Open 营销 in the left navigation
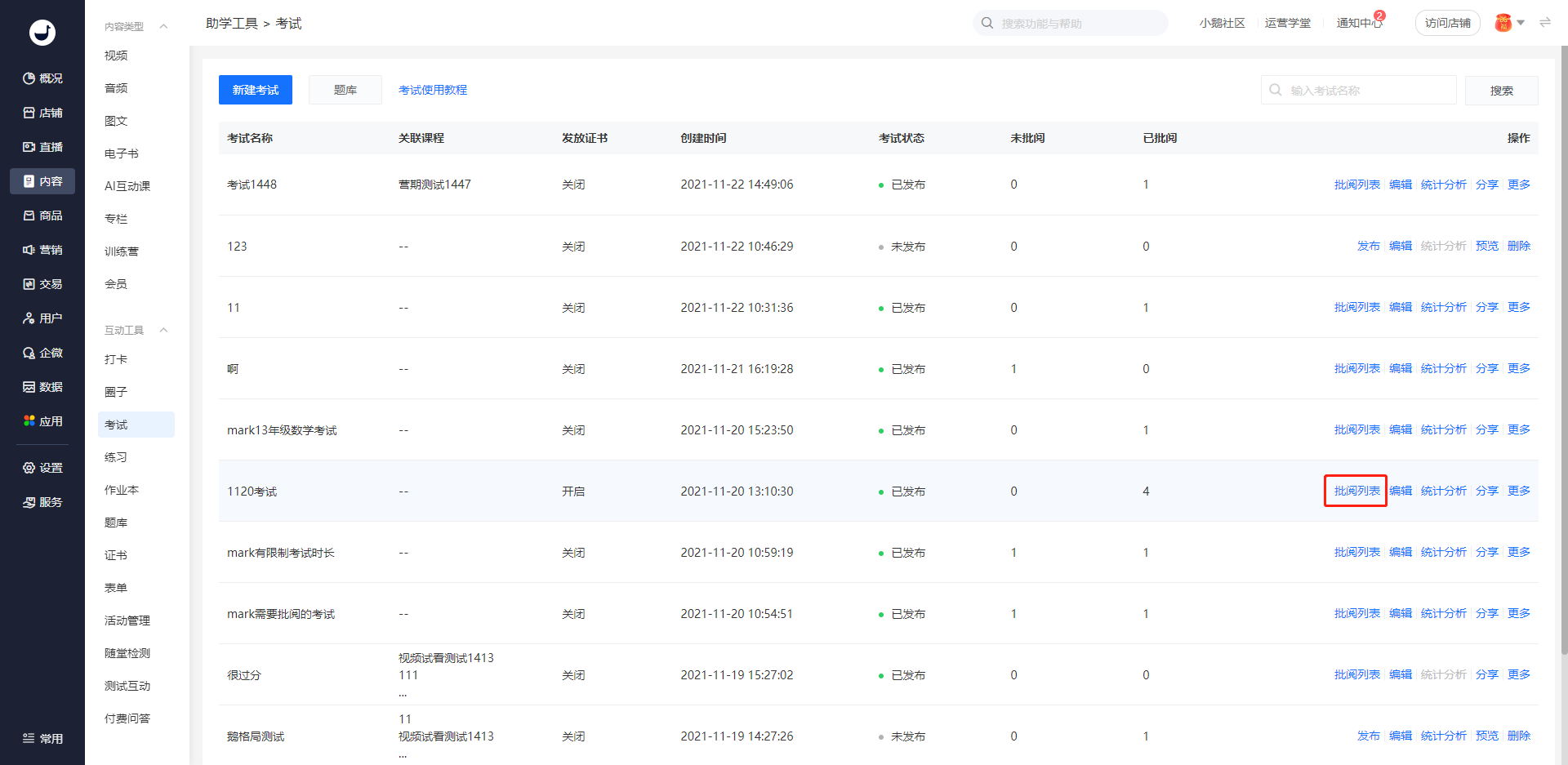Image resolution: width=1568 pixels, height=765 pixels. pyautogui.click(x=42, y=250)
